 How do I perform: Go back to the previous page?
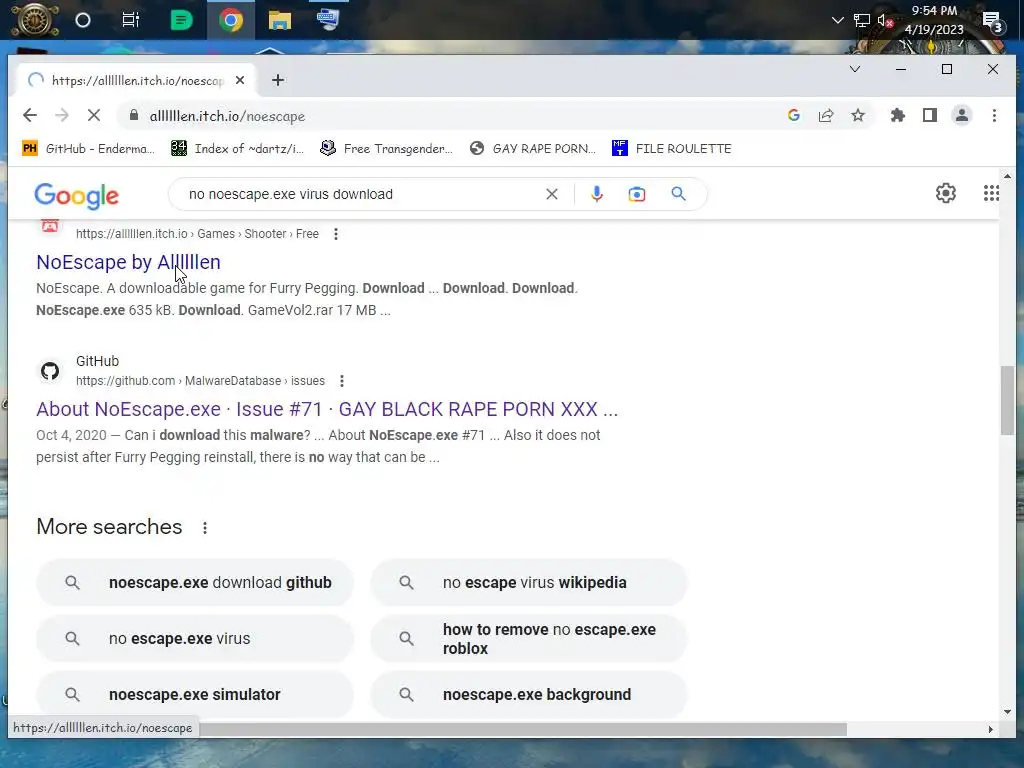click(30, 116)
